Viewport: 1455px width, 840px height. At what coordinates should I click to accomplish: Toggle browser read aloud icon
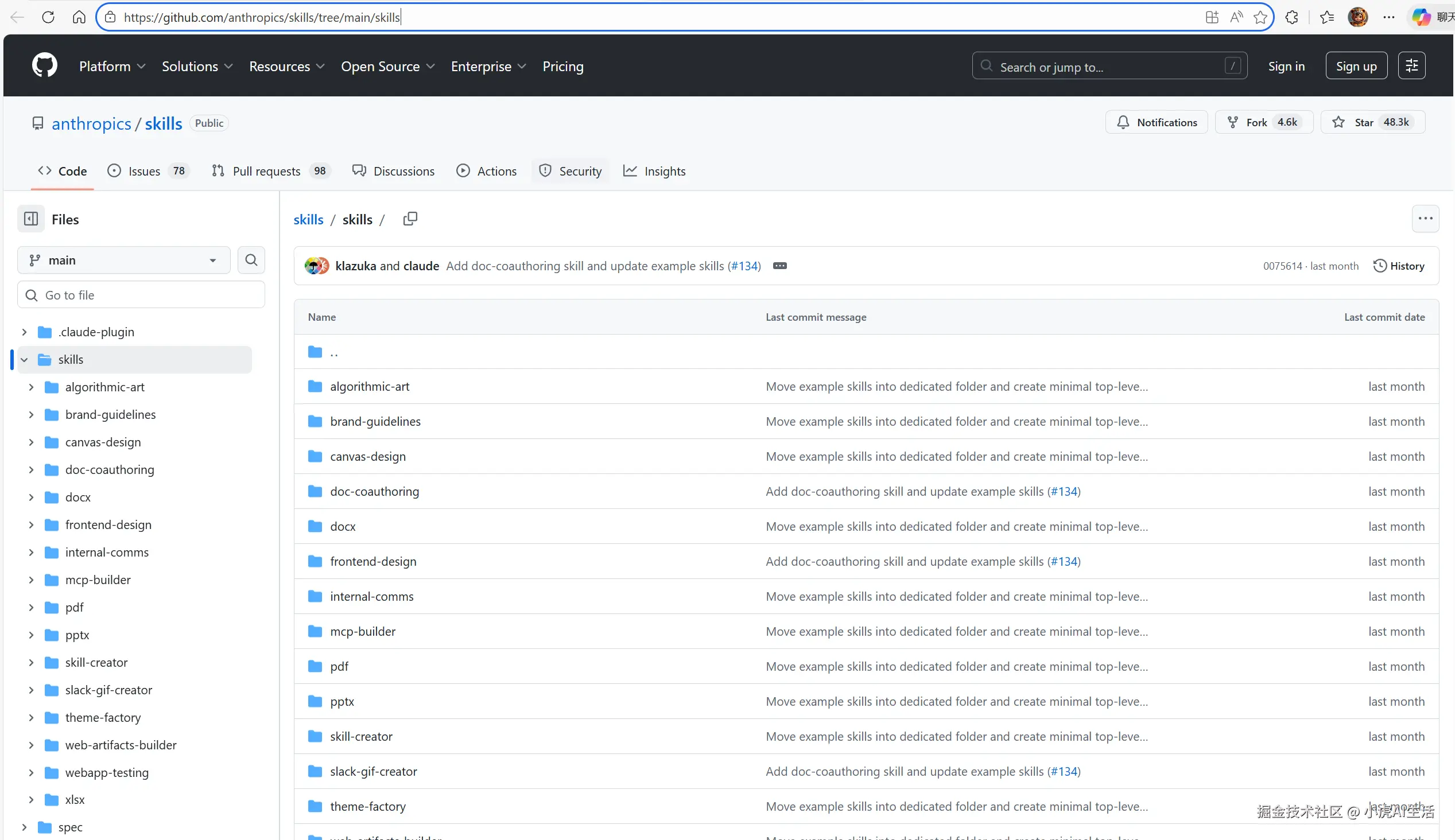pos(1236,17)
